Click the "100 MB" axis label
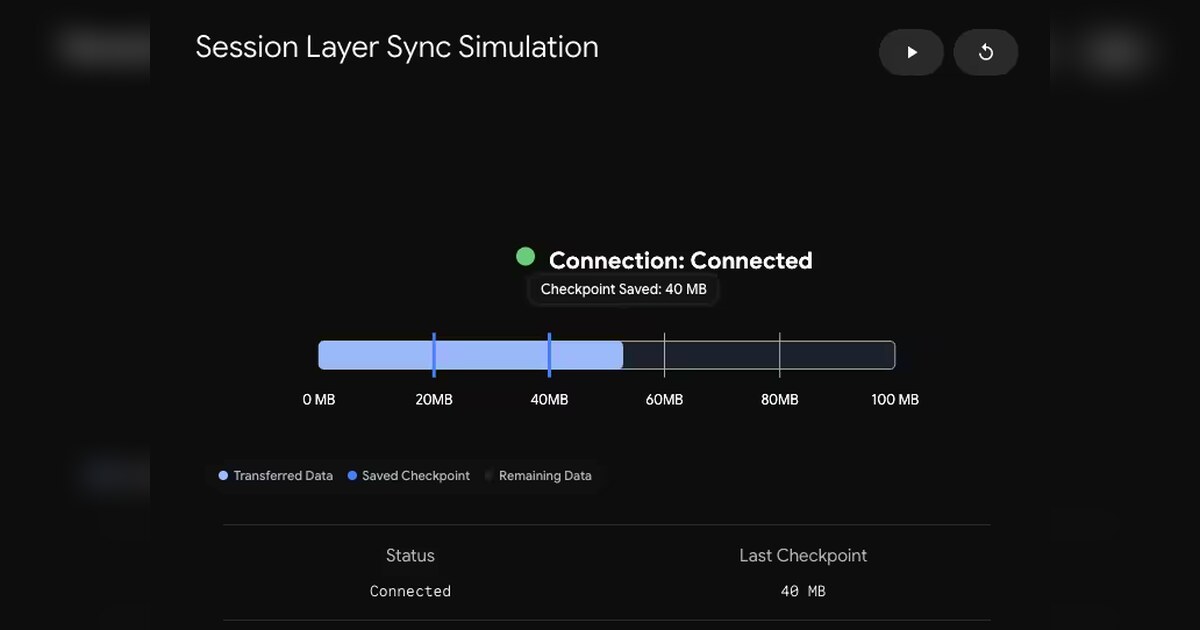The width and height of the screenshot is (1200, 630). point(895,400)
